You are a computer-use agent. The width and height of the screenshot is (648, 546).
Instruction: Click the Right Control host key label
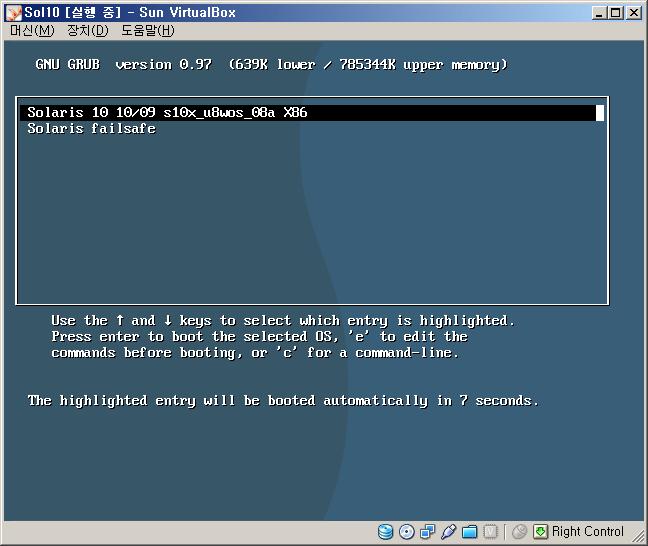588,532
